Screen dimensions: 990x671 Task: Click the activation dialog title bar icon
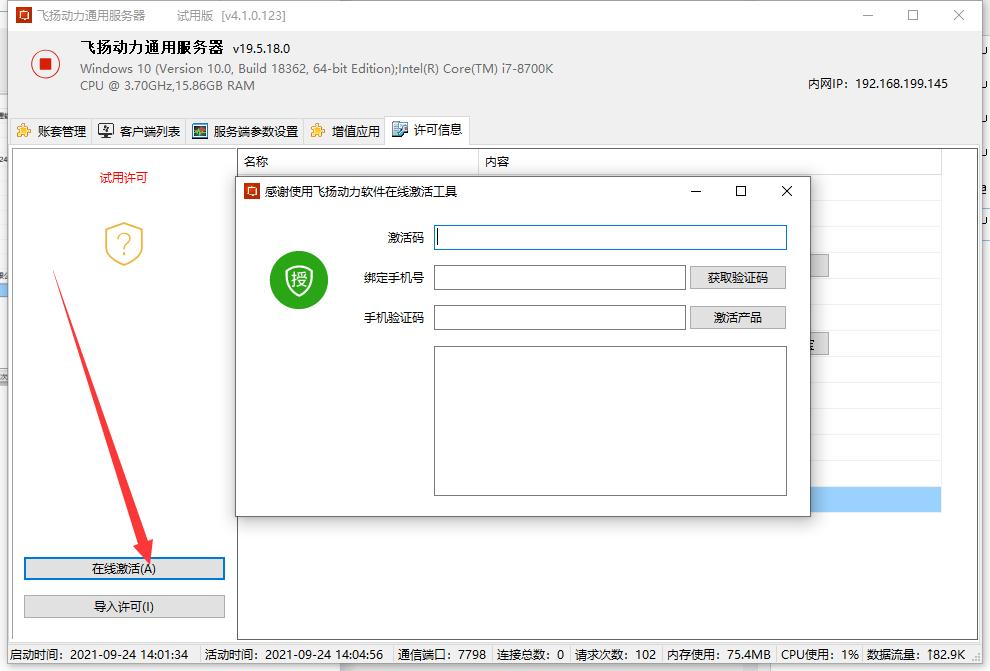pos(252,192)
